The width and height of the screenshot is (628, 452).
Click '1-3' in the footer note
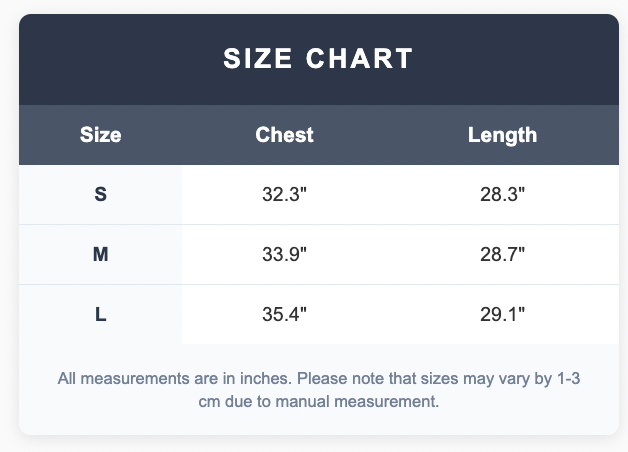pos(569,378)
